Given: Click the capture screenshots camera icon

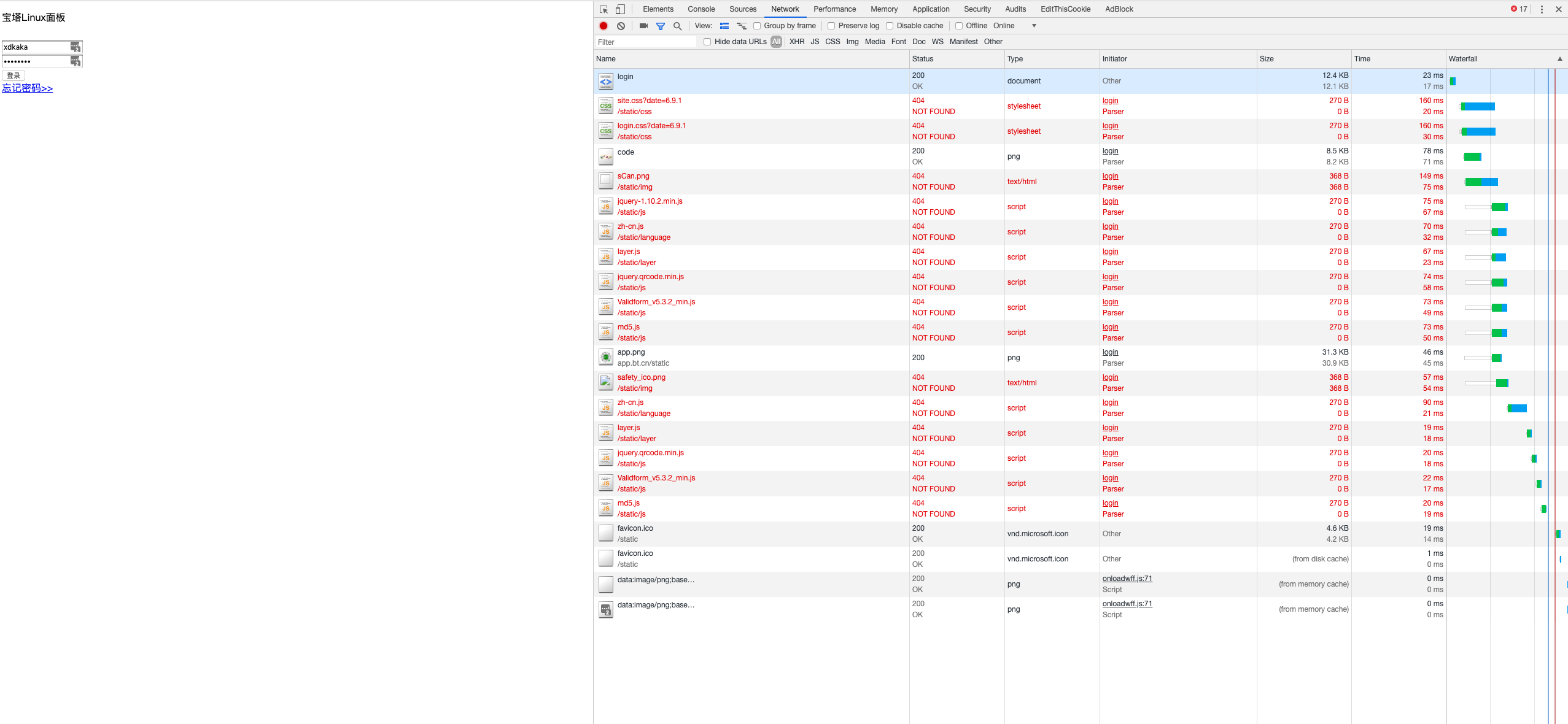Looking at the screenshot, I should (642, 26).
